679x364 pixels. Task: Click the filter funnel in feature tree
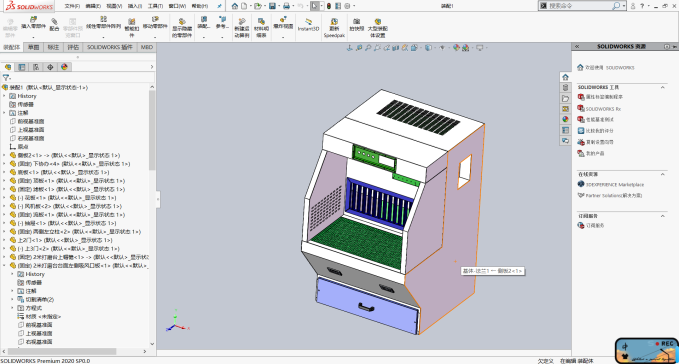(6, 77)
